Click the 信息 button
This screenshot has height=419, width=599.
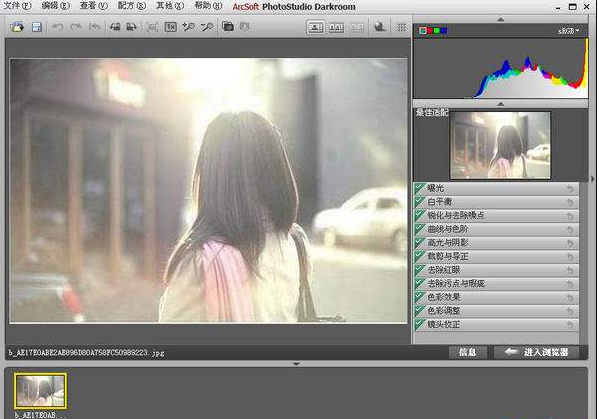point(468,352)
